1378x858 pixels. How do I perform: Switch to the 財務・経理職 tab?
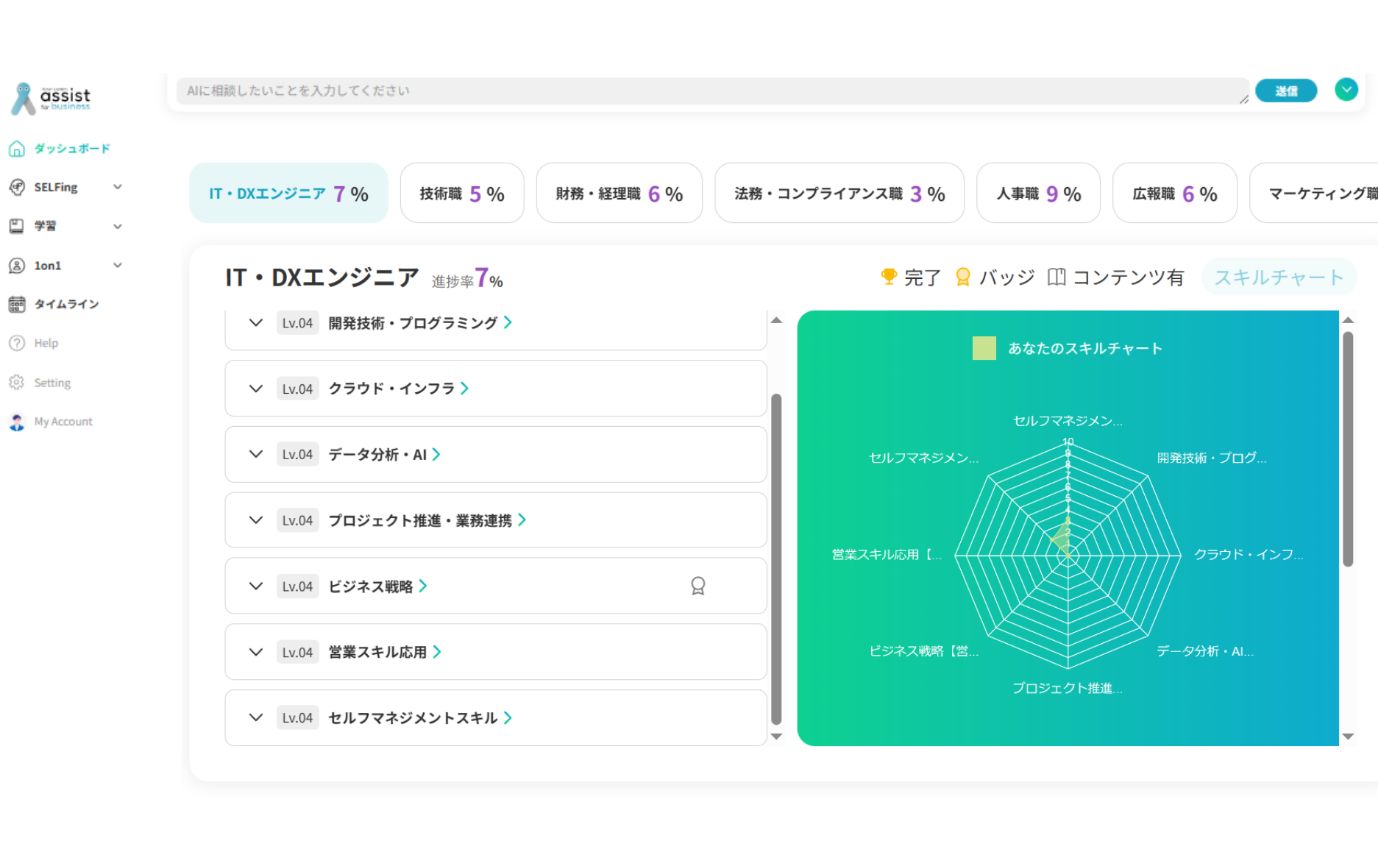pos(619,194)
